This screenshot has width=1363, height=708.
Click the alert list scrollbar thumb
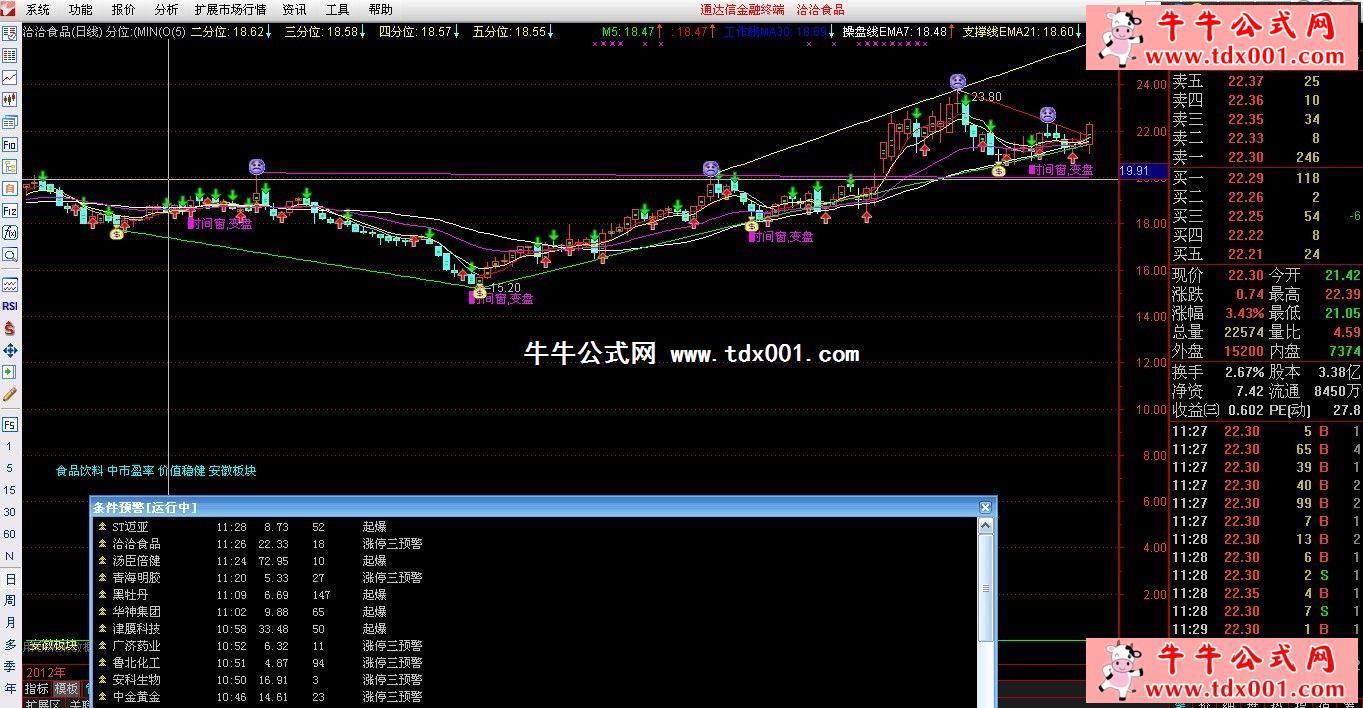pos(986,587)
